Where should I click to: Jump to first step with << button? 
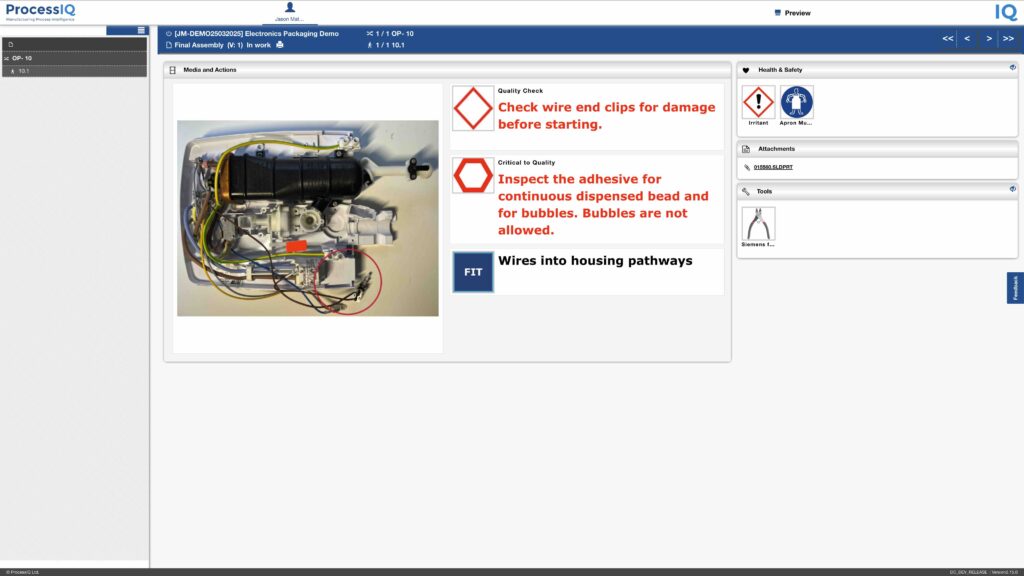[x=948, y=39]
